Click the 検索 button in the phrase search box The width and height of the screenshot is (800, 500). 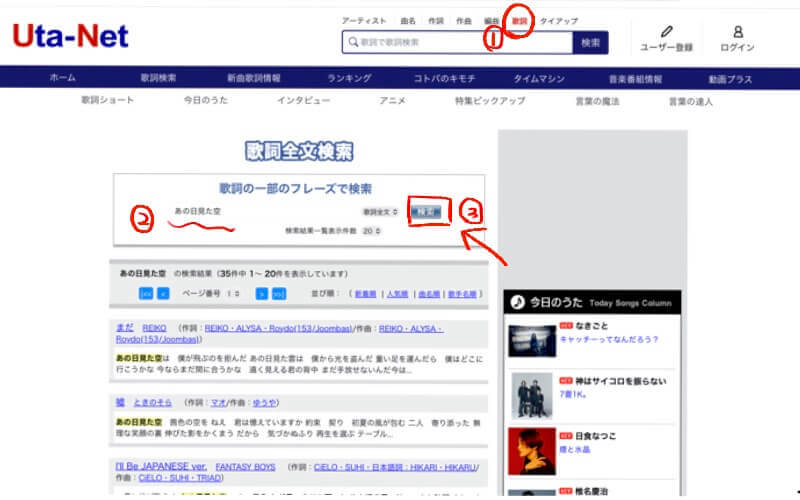(x=427, y=212)
